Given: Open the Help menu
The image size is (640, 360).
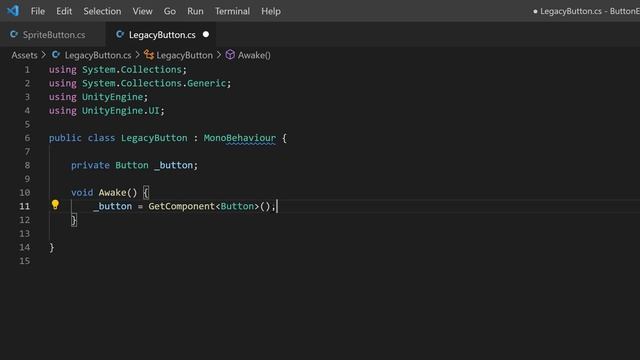Looking at the screenshot, I should coord(271,11).
